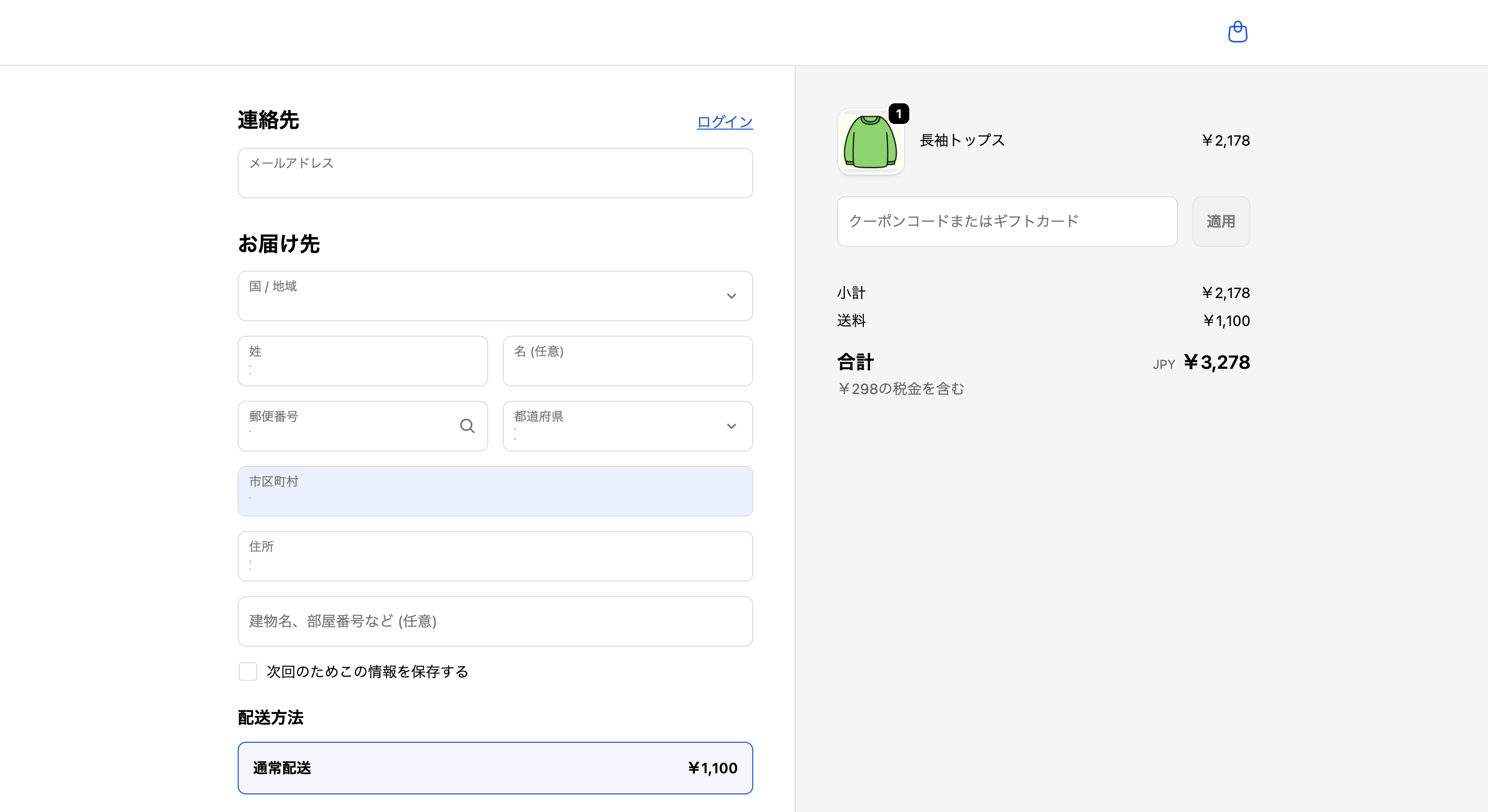Click the 送料 shipping fee amount ¥1,100
Image resolution: width=1488 pixels, height=812 pixels.
tap(1227, 321)
